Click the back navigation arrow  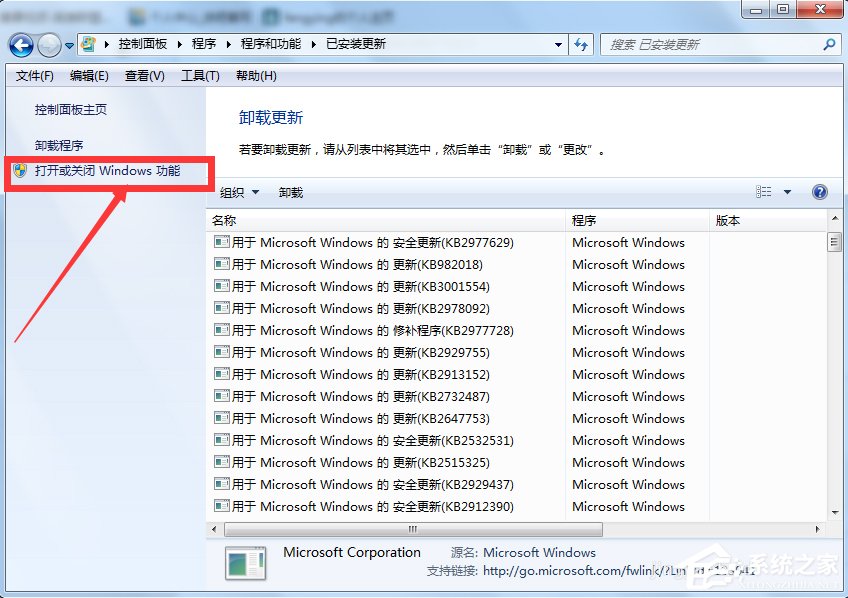tap(22, 45)
